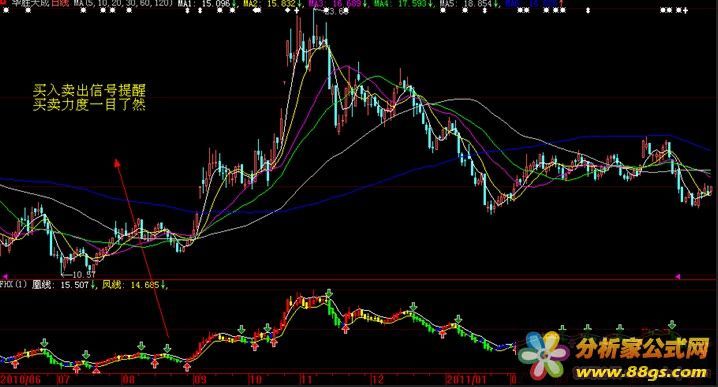Select the red trend line arrowhead

pos(117,163)
